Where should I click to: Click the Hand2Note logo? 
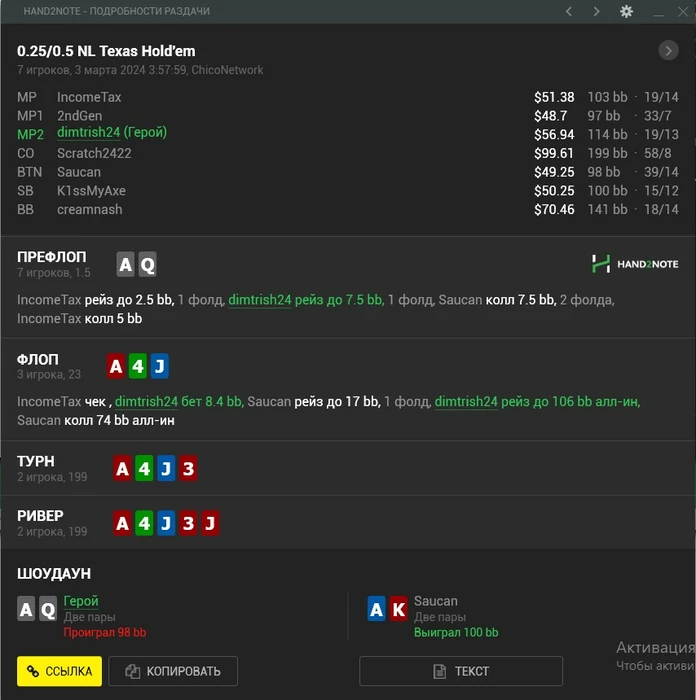[x=635, y=264]
